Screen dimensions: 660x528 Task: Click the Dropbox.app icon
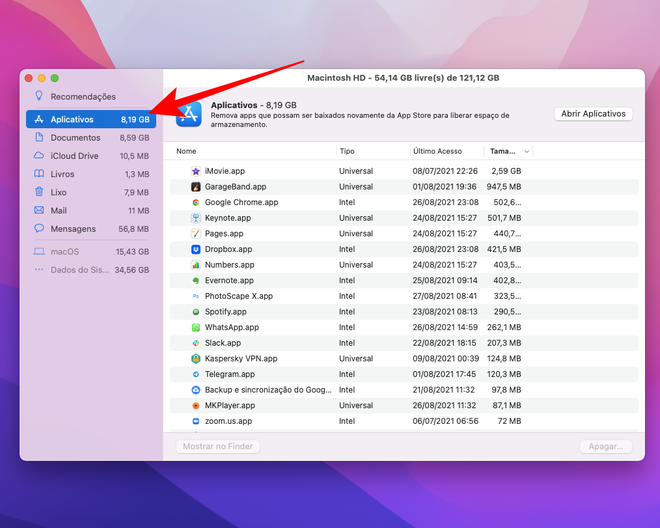[196, 249]
